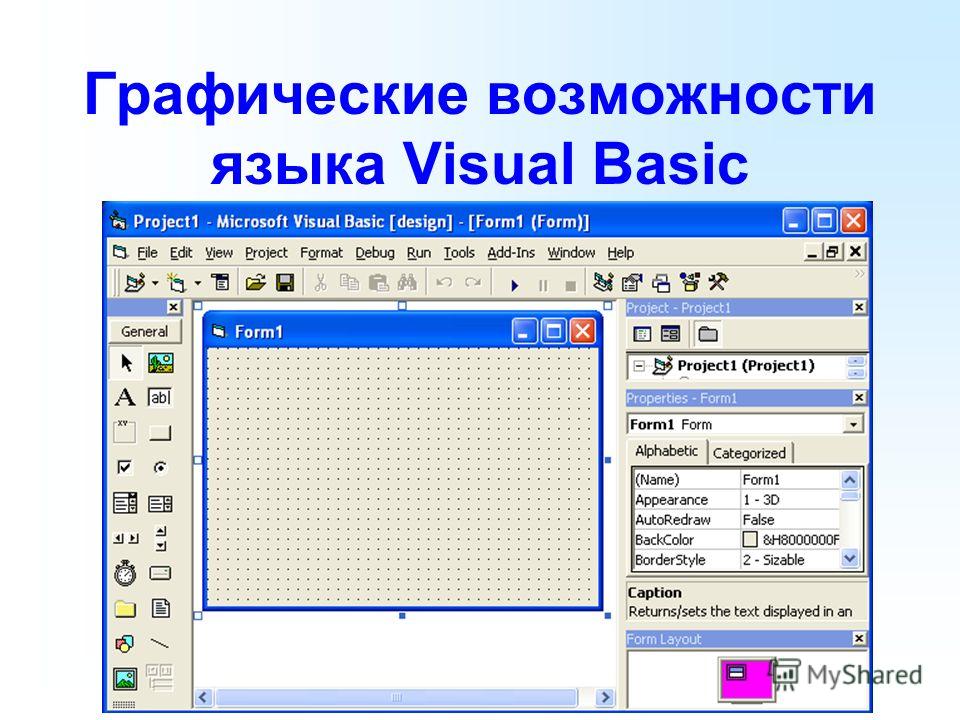The height and width of the screenshot is (720, 960).
Task: Open Object Browser toolbar icon
Action: (690, 282)
